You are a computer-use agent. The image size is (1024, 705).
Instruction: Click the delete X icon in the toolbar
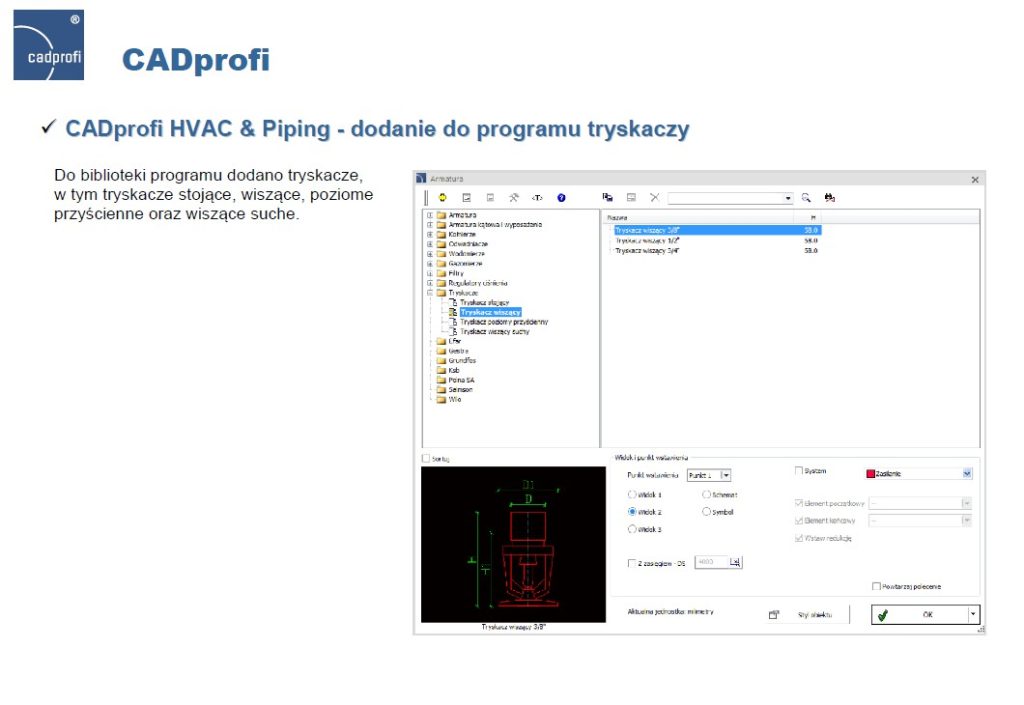tap(654, 197)
